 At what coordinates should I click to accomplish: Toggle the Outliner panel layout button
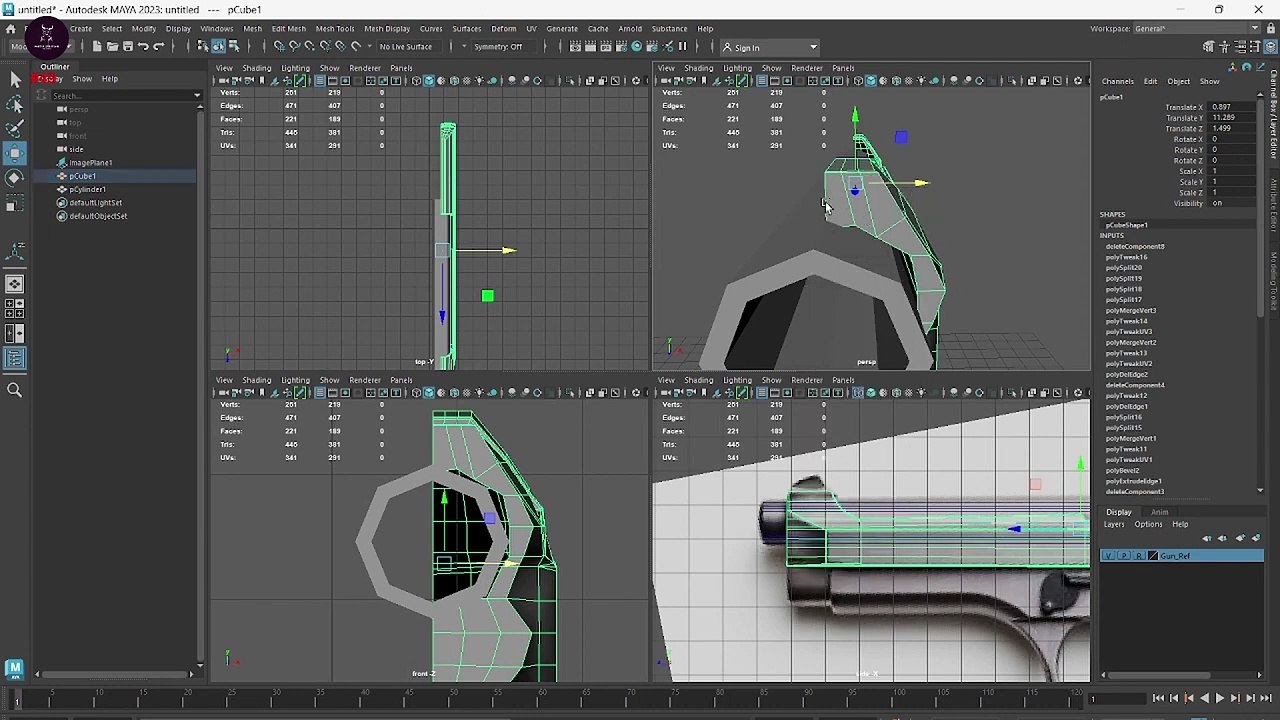coord(15,359)
